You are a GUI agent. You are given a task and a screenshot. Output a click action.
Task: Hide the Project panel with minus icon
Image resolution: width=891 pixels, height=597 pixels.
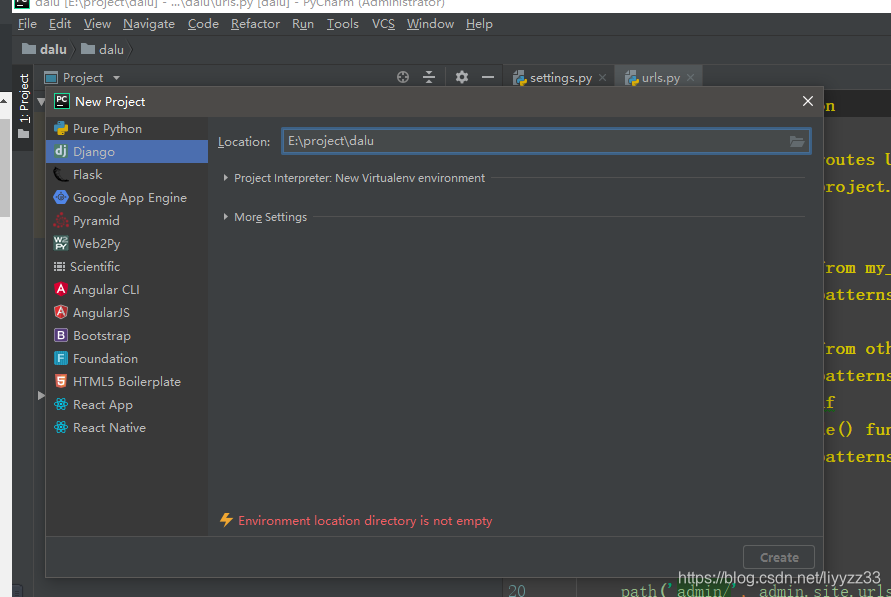[488, 77]
